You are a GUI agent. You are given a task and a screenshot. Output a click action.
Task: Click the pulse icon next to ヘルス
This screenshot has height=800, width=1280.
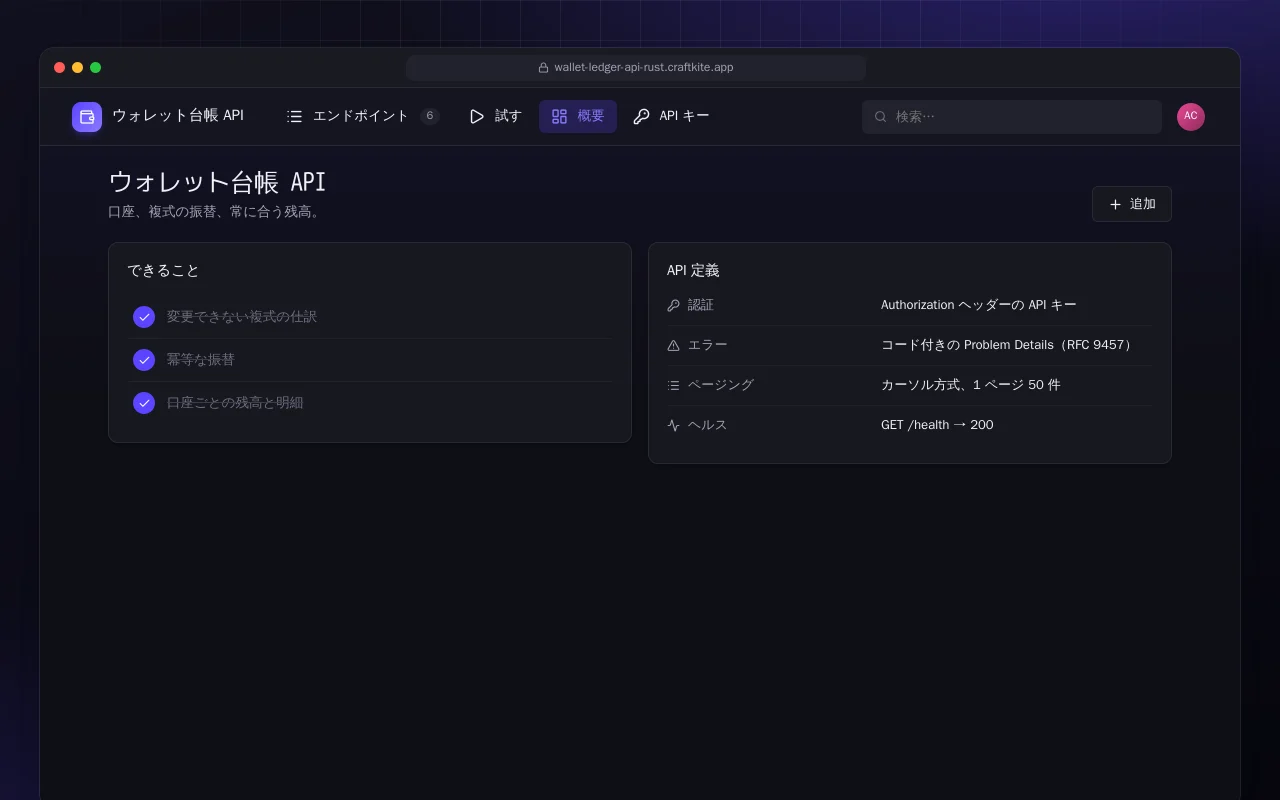[673, 425]
